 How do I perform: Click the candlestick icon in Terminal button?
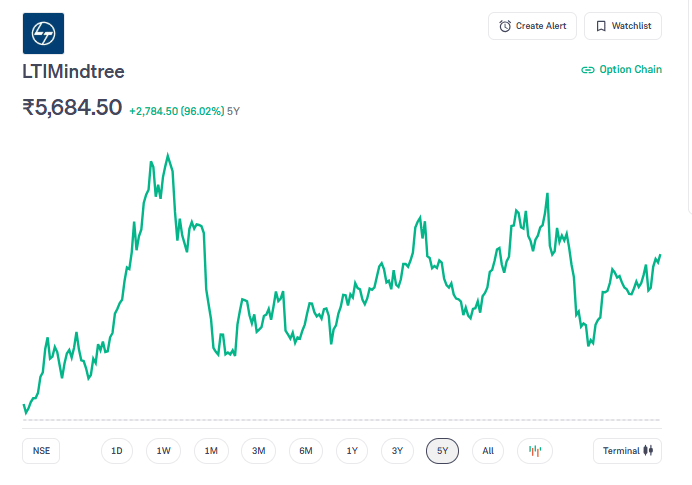click(649, 451)
